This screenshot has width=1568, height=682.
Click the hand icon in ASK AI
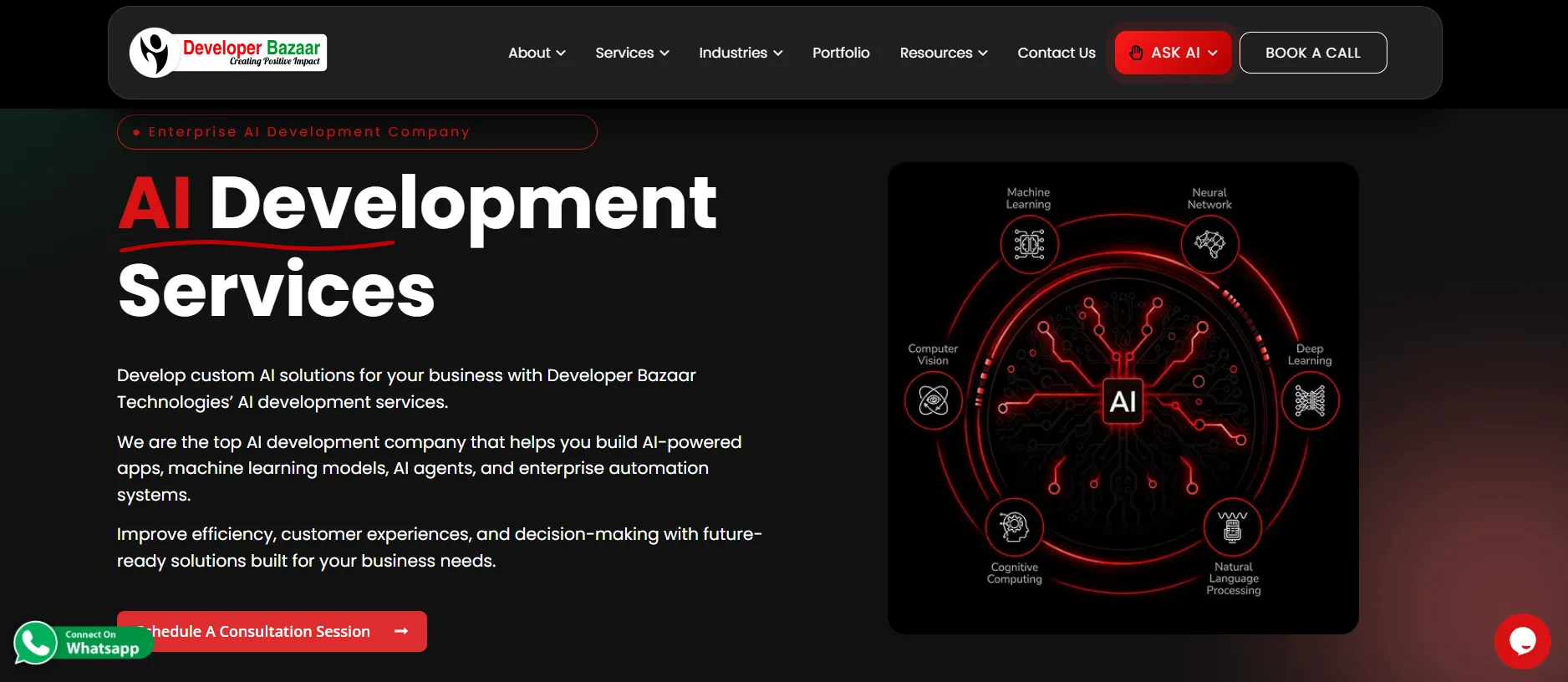pos(1136,53)
